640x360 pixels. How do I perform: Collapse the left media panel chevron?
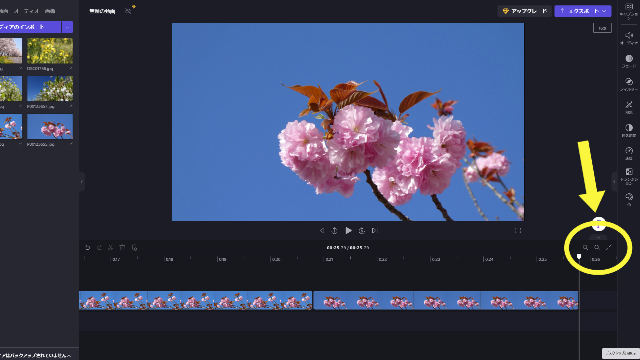point(82,181)
